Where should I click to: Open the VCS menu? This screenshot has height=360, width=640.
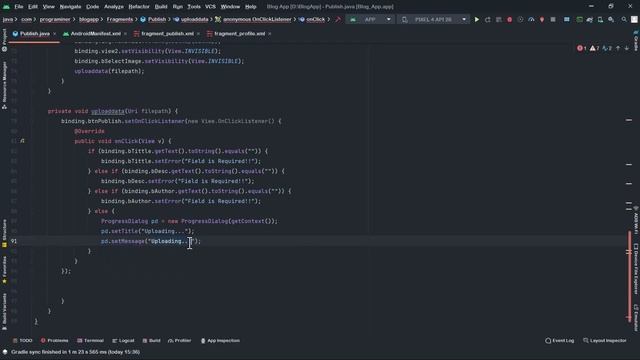pos(210,7)
